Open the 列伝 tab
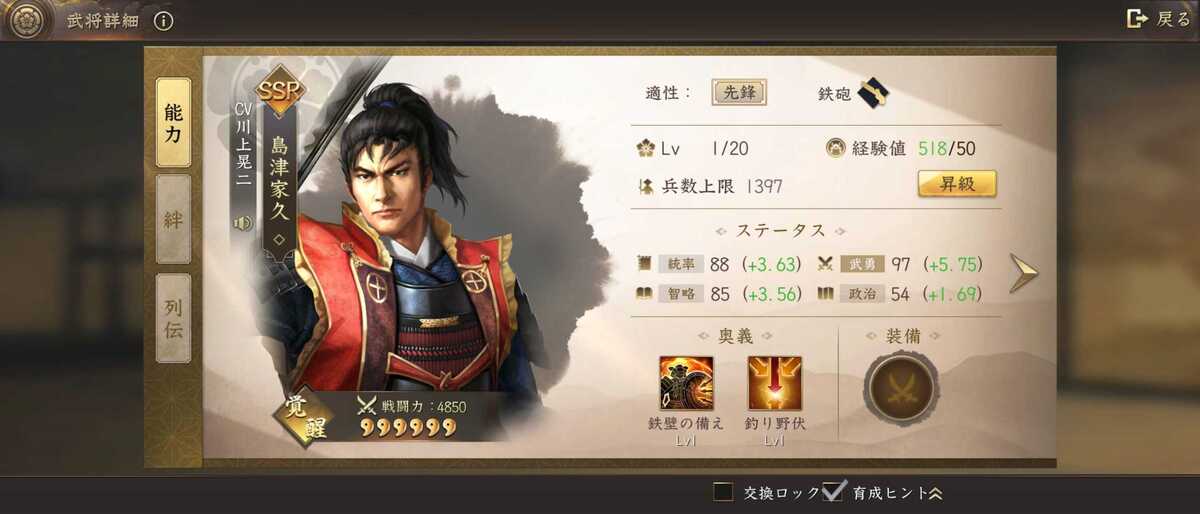Screen dimensions: 1200x514 point(173,318)
